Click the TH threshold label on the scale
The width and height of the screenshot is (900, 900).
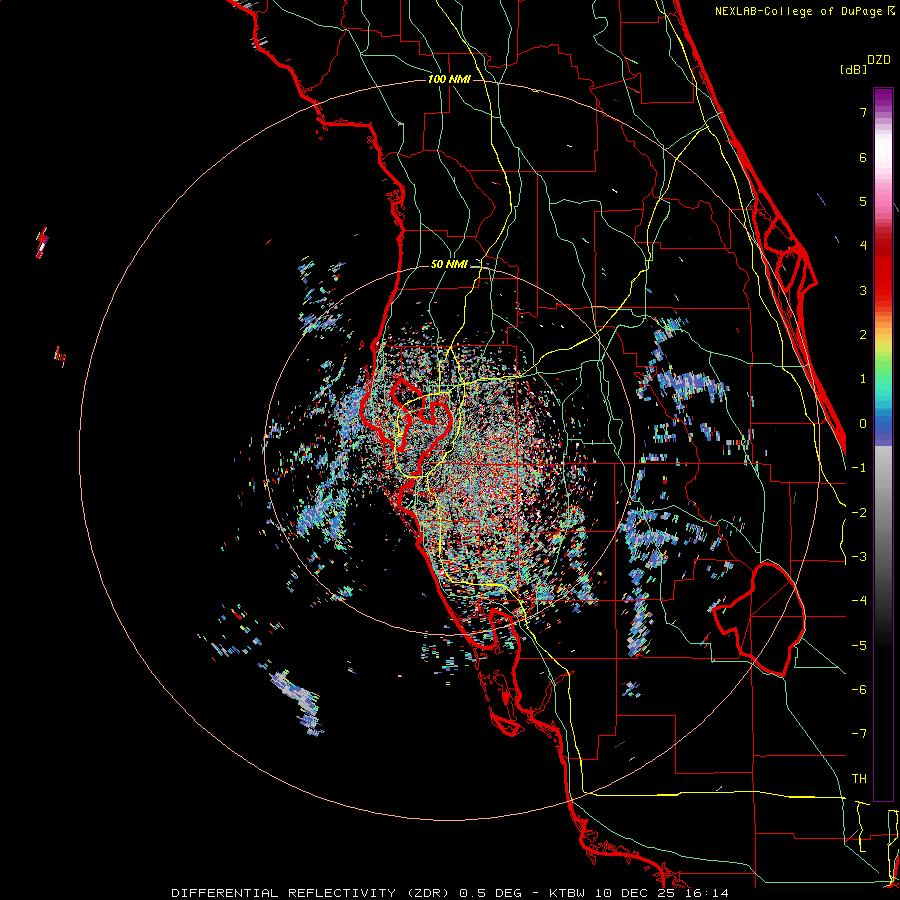(859, 779)
